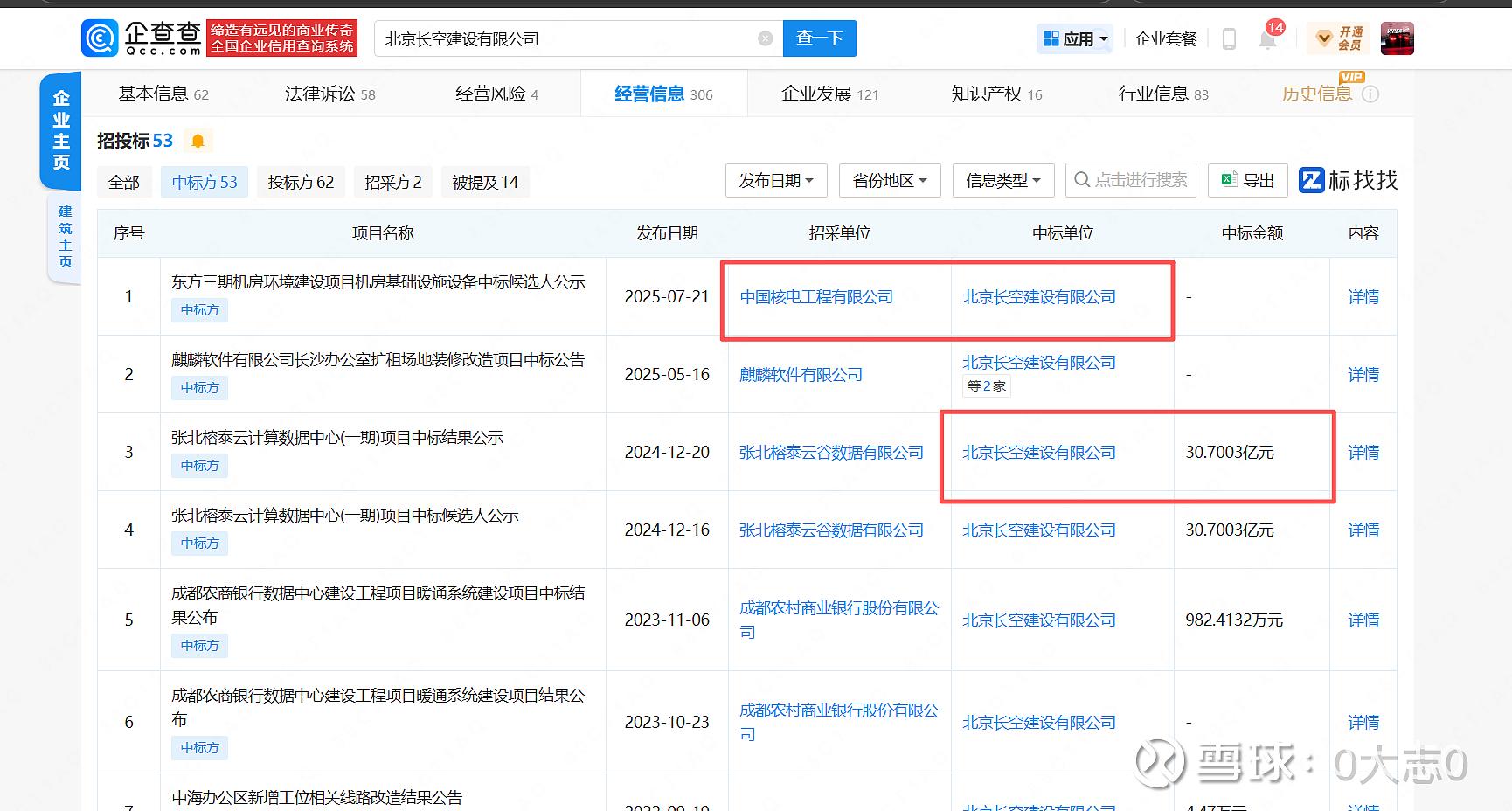Open 详情 for row 4 张北榕泰 project
1512x811 pixels.
tap(1363, 530)
